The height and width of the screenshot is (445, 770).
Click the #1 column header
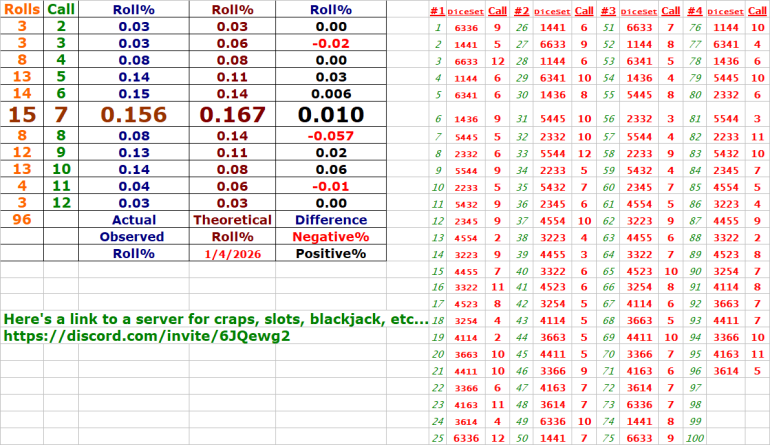pyautogui.click(x=437, y=10)
